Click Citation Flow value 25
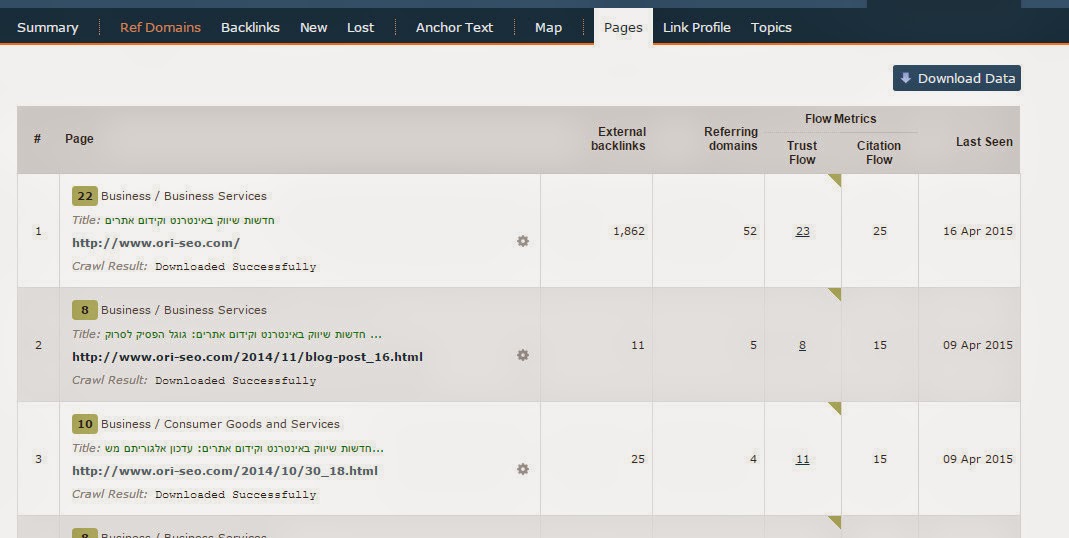 [879, 231]
